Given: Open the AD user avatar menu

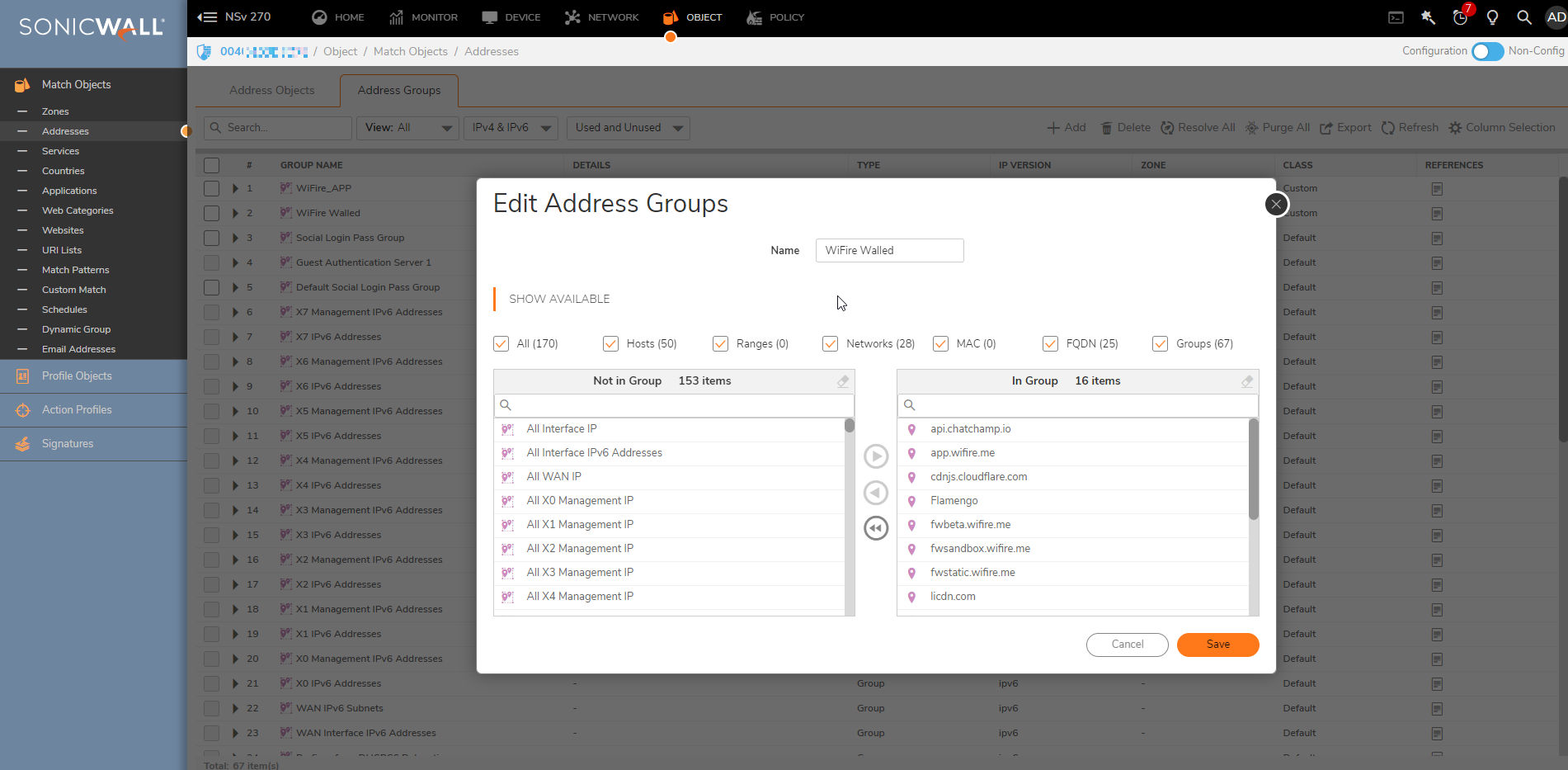Looking at the screenshot, I should (x=1556, y=17).
